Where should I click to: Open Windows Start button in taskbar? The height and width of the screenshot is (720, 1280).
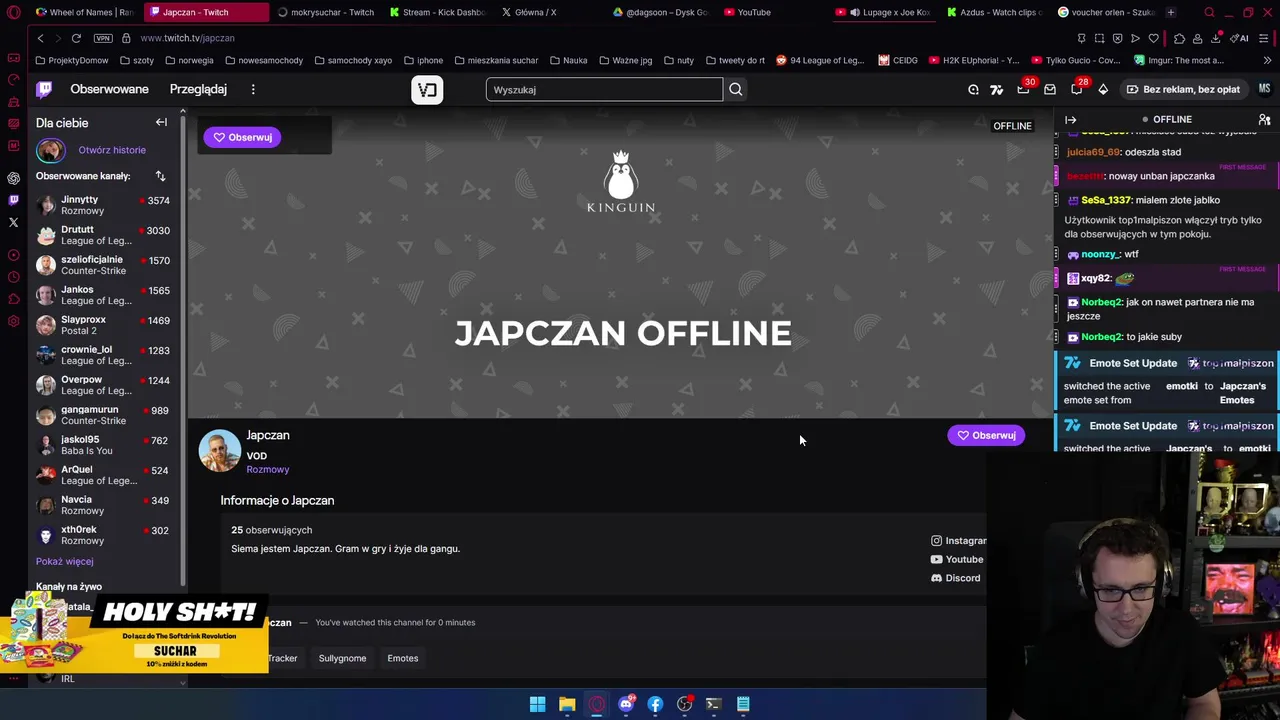537,704
